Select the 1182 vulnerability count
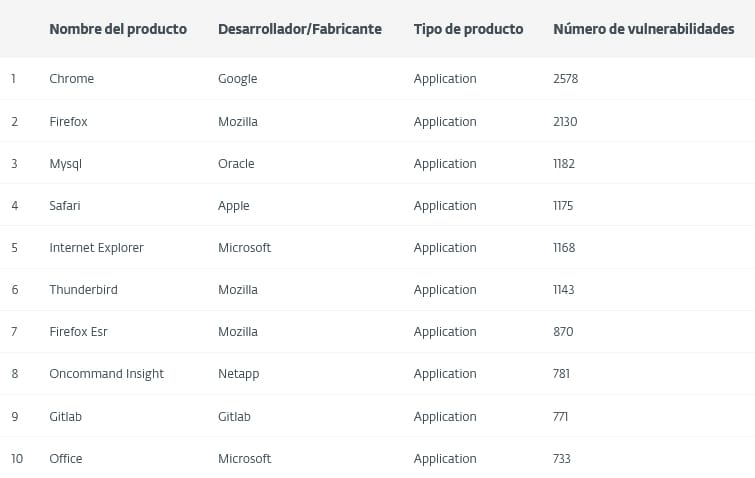The width and height of the screenshot is (755, 478). point(564,164)
